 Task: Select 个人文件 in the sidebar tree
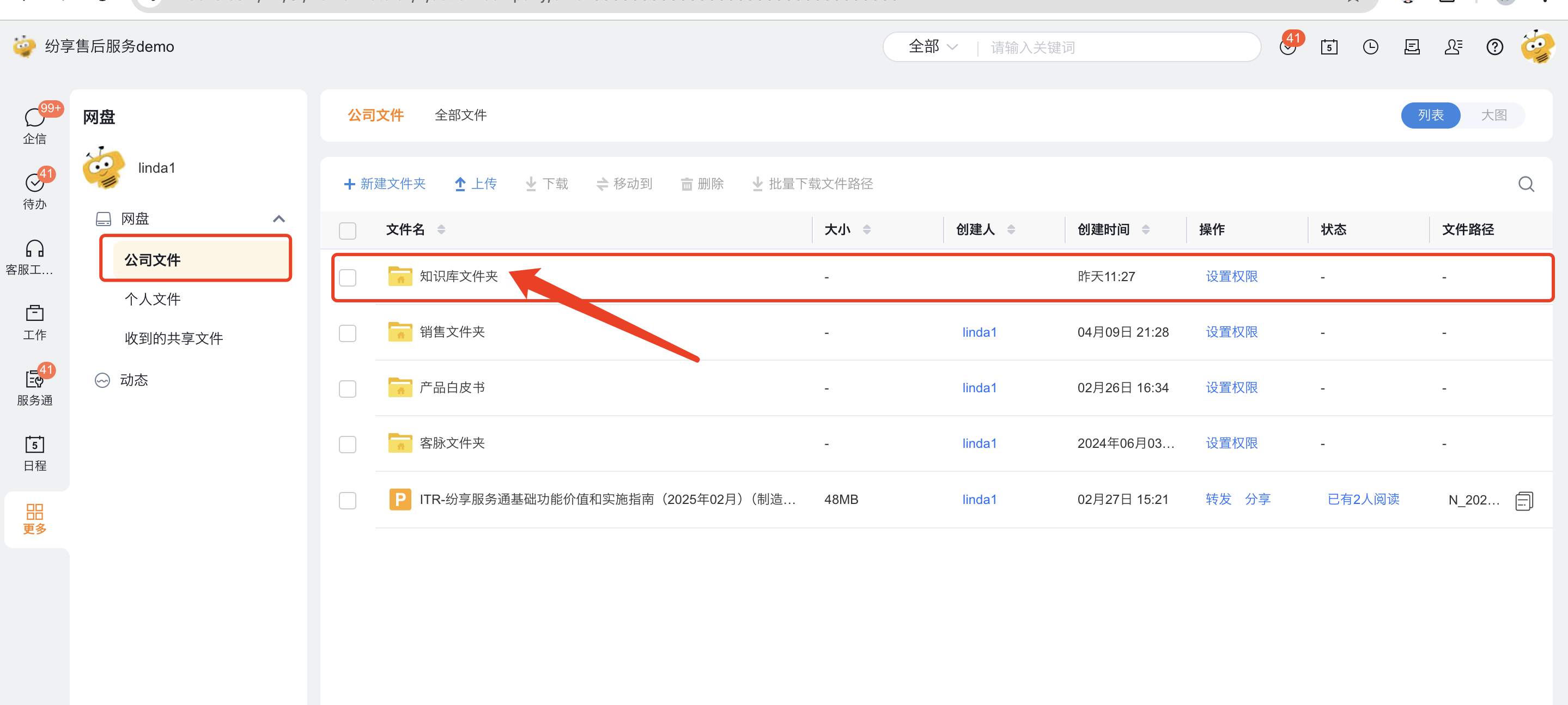click(152, 299)
